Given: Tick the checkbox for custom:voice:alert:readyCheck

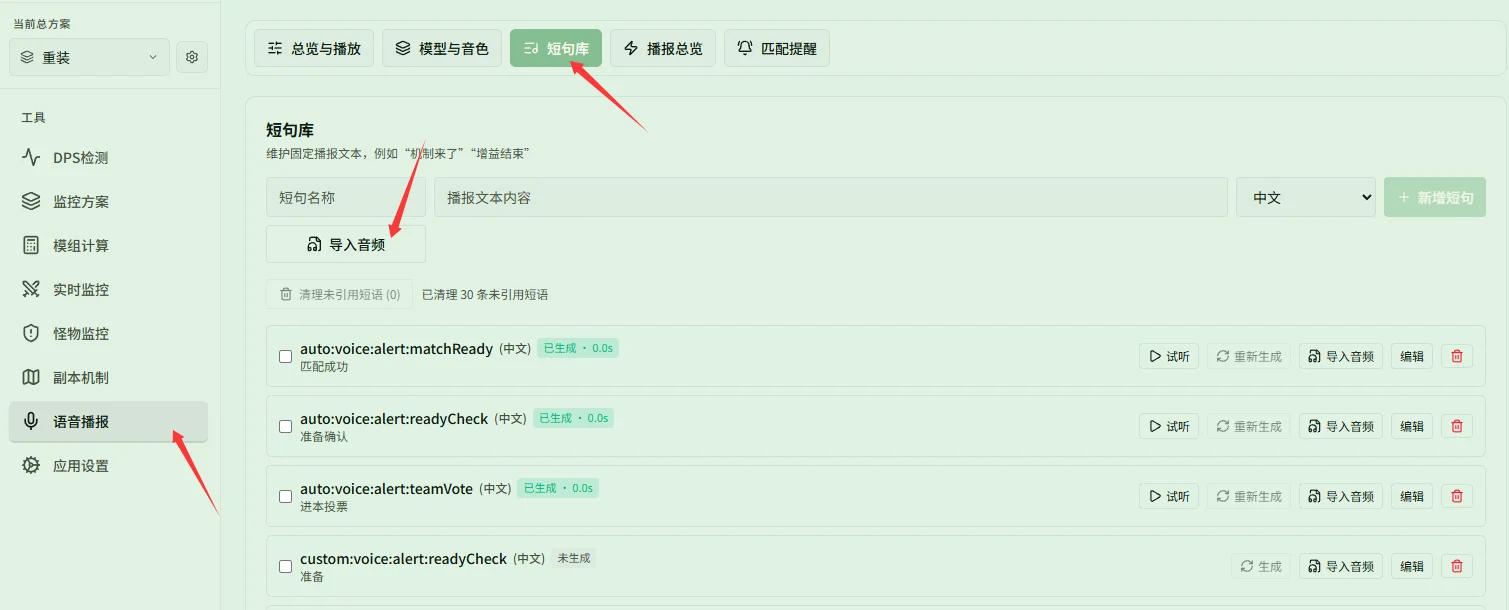Looking at the screenshot, I should (x=286, y=567).
